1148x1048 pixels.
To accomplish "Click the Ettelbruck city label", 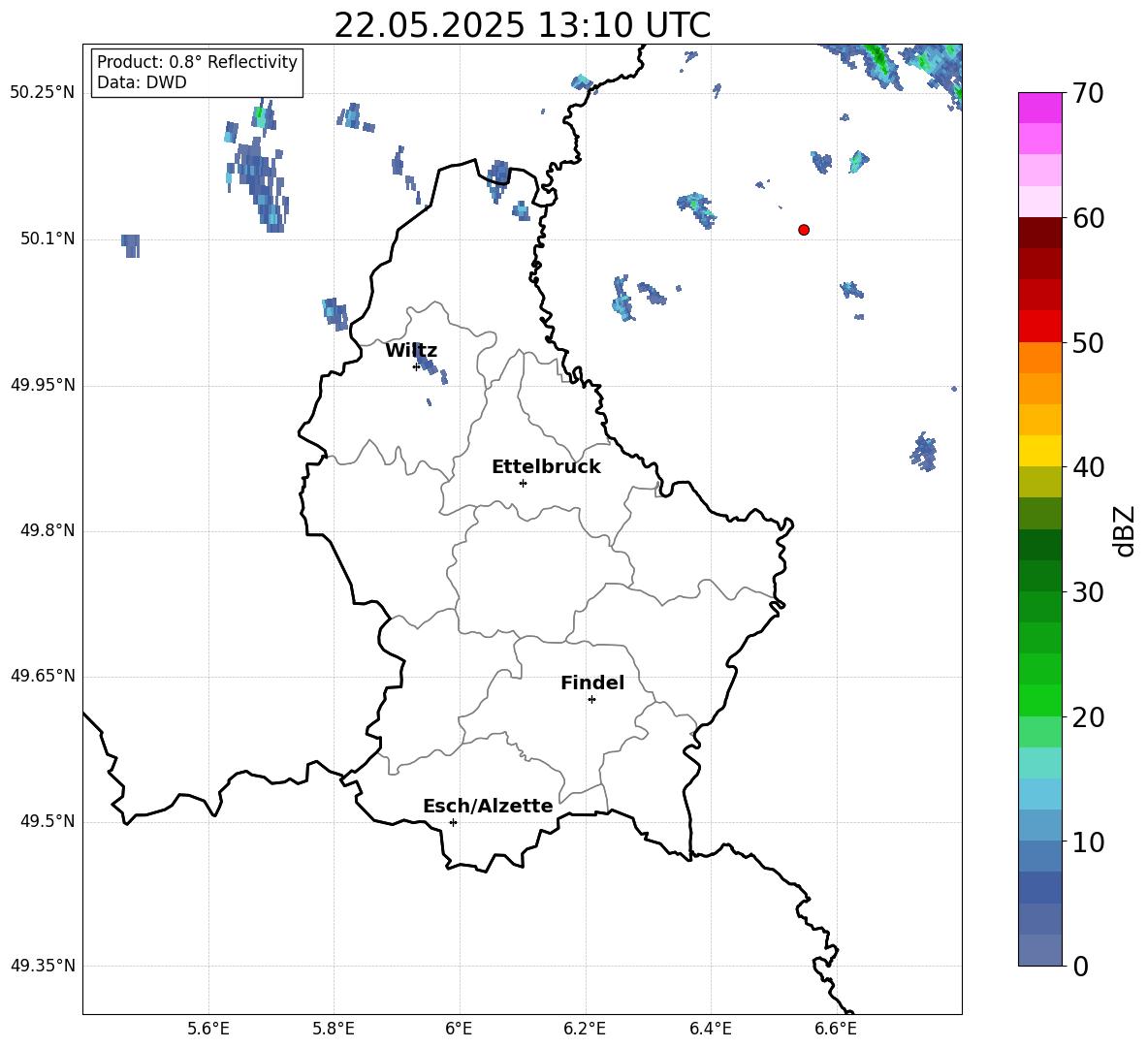I will tap(546, 467).
